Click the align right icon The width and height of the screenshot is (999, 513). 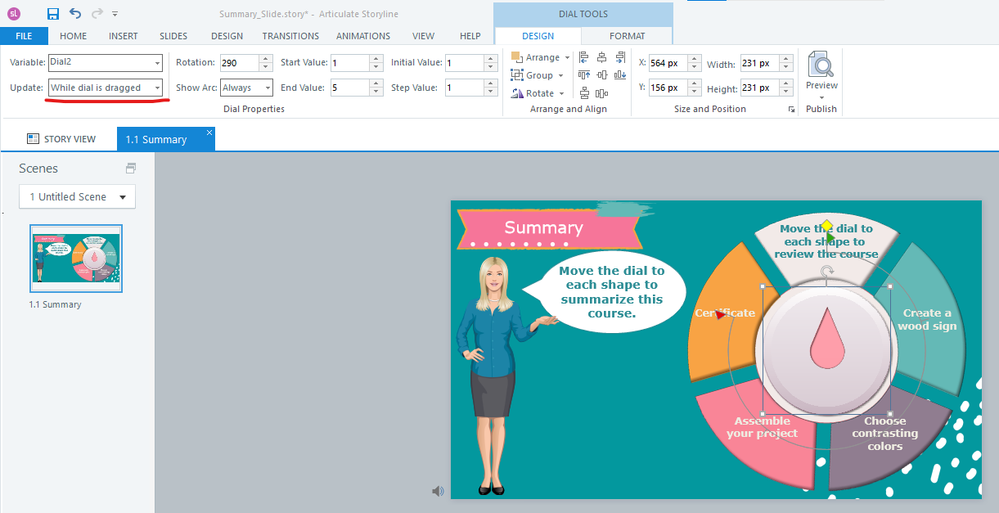point(620,58)
